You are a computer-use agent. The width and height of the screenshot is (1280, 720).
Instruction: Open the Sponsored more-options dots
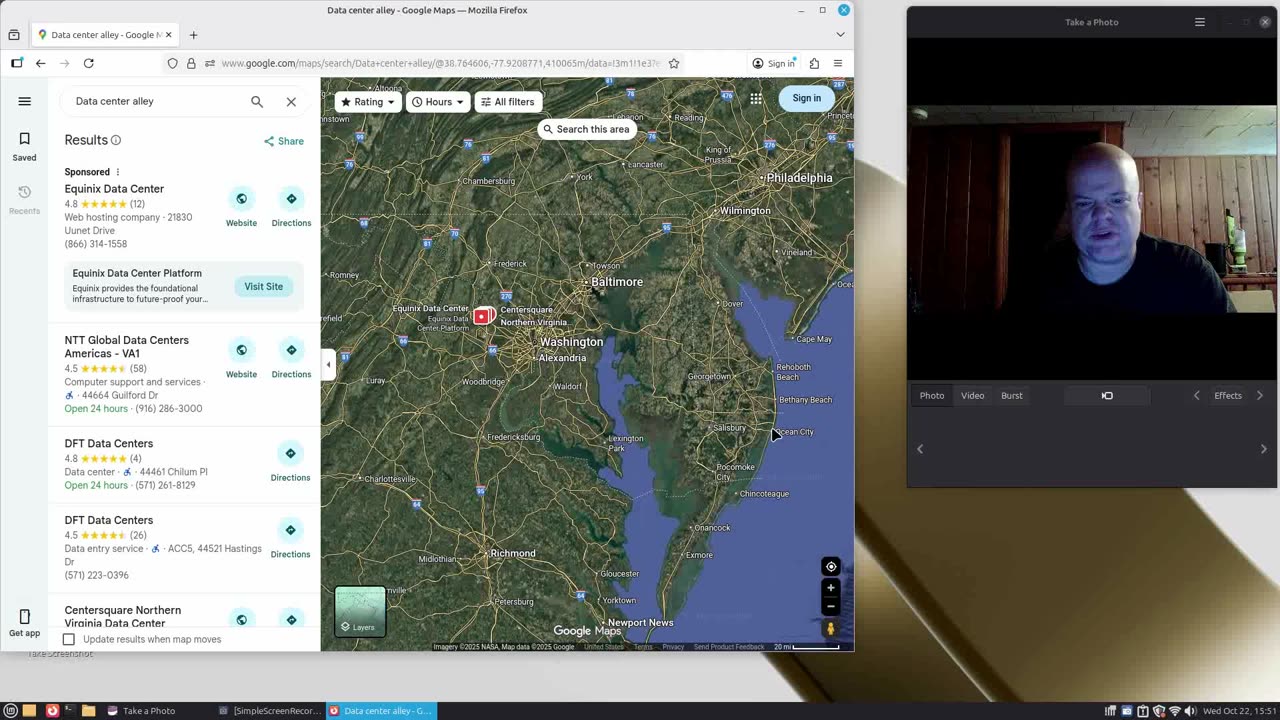pos(117,172)
